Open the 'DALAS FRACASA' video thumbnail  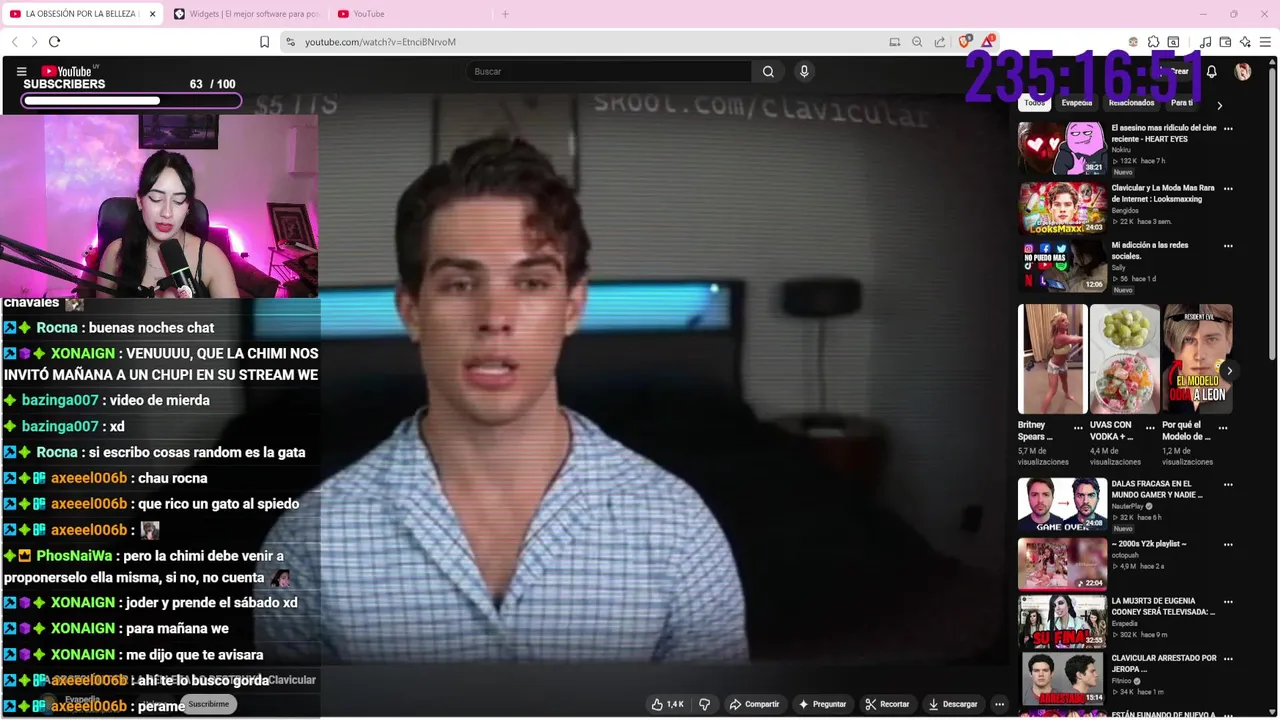(1062, 505)
